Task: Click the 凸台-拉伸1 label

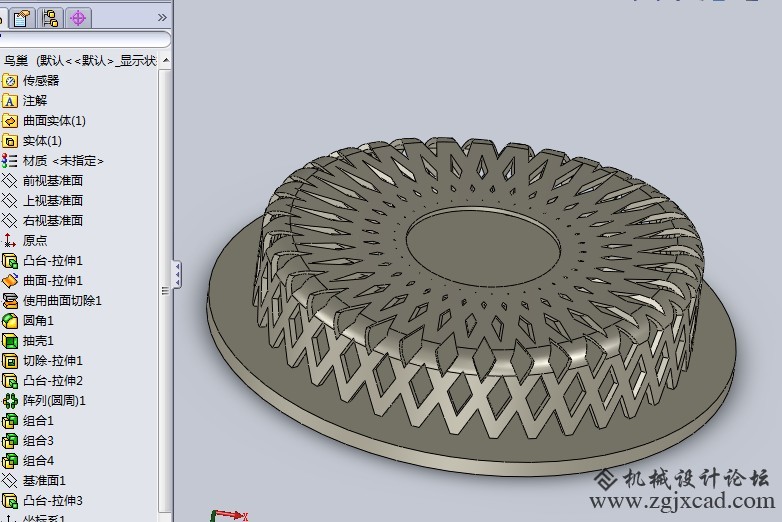Action: [x=53, y=261]
